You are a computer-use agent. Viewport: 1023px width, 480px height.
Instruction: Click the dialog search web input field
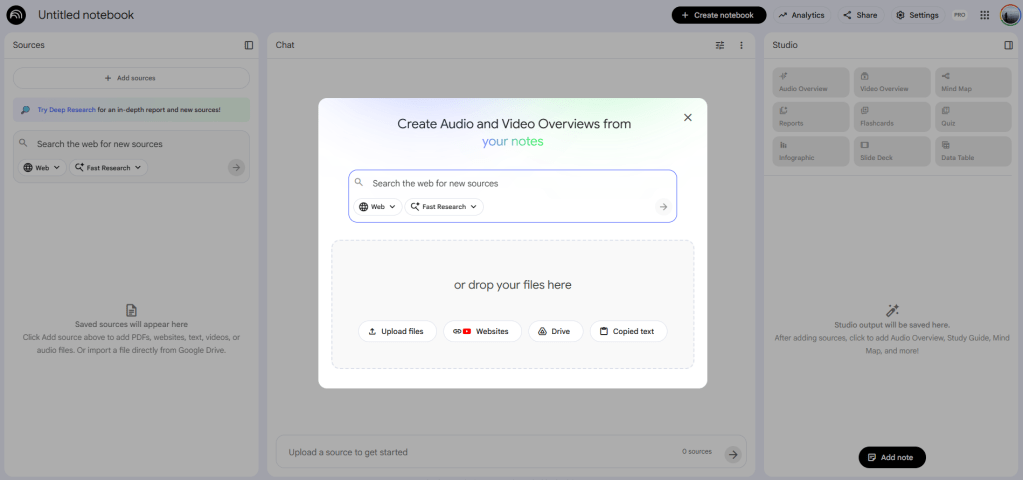tap(510, 184)
